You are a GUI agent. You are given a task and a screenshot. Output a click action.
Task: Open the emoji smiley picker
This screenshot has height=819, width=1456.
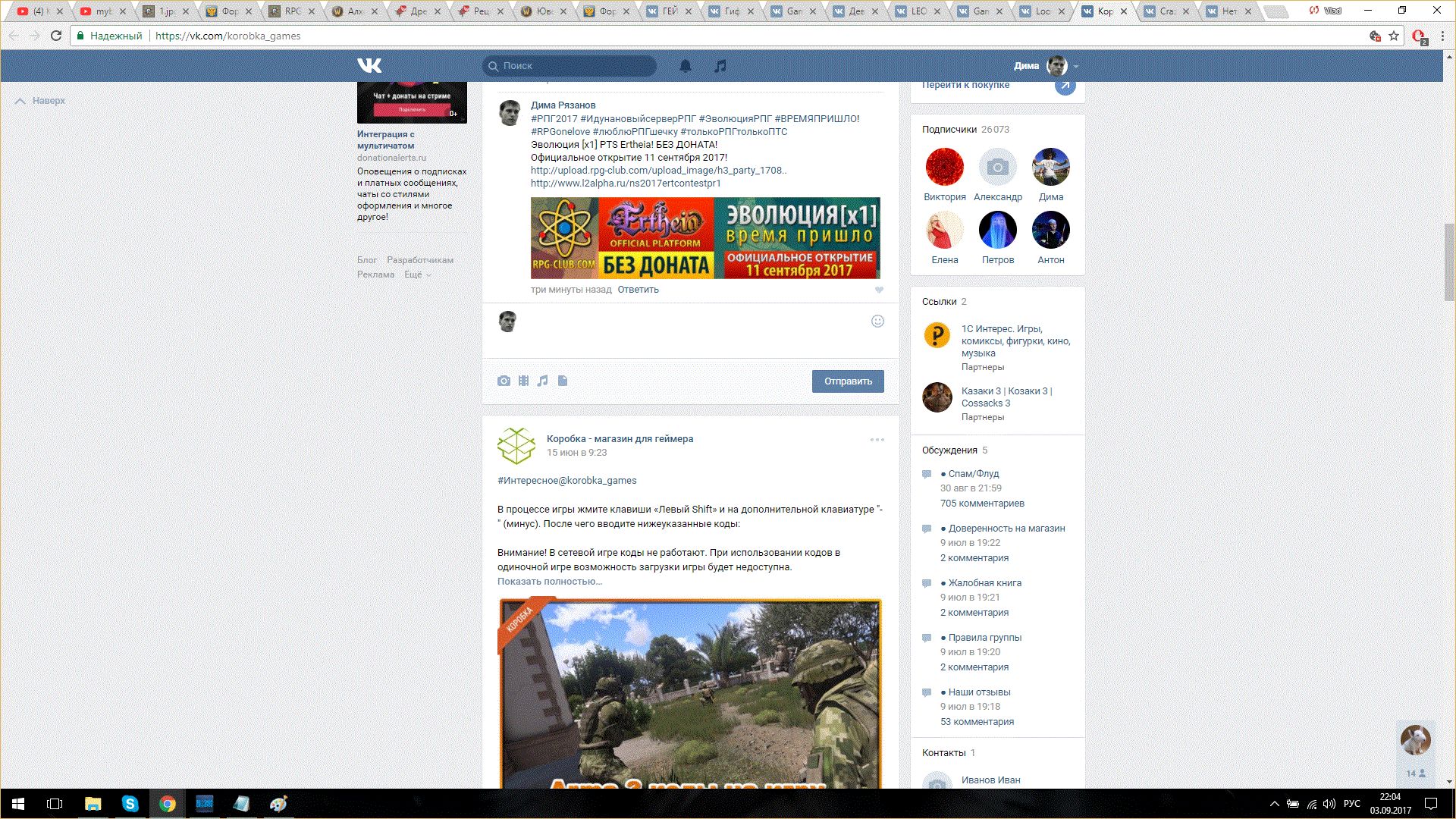(x=877, y=321)
